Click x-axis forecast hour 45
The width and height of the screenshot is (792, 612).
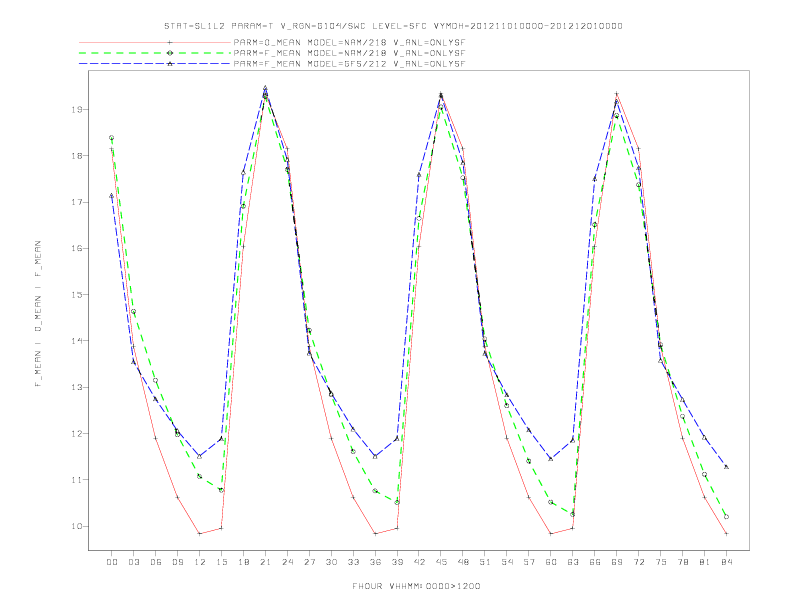point(441,562)
